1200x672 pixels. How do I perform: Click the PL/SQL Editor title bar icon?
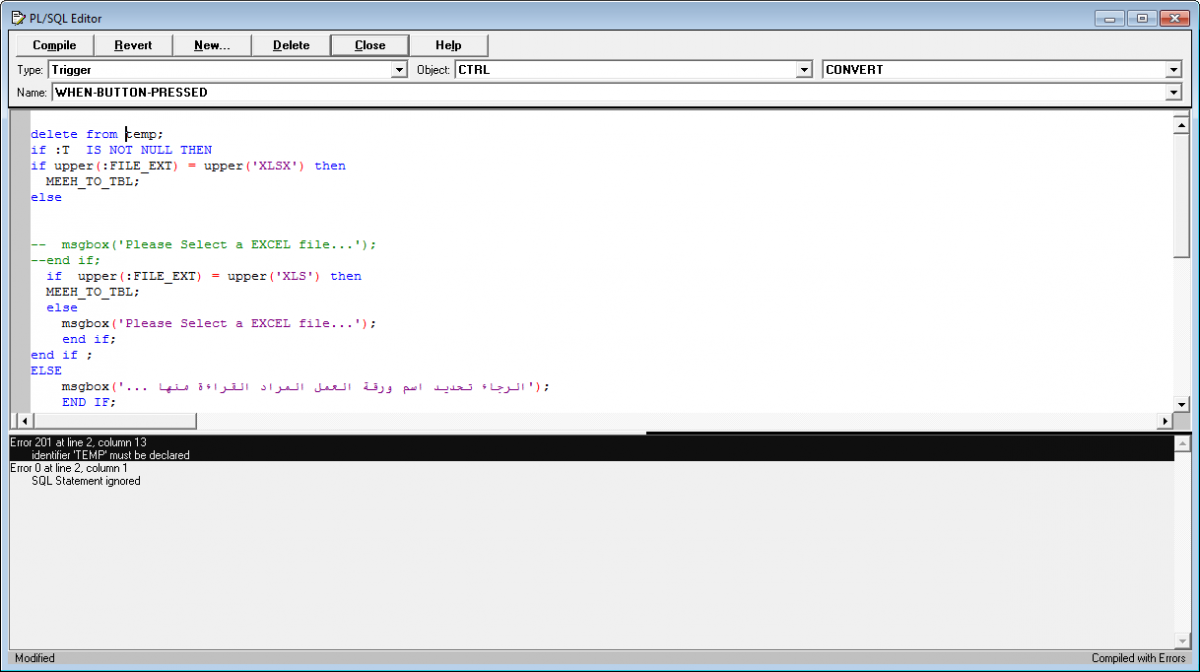click(18, 18)
